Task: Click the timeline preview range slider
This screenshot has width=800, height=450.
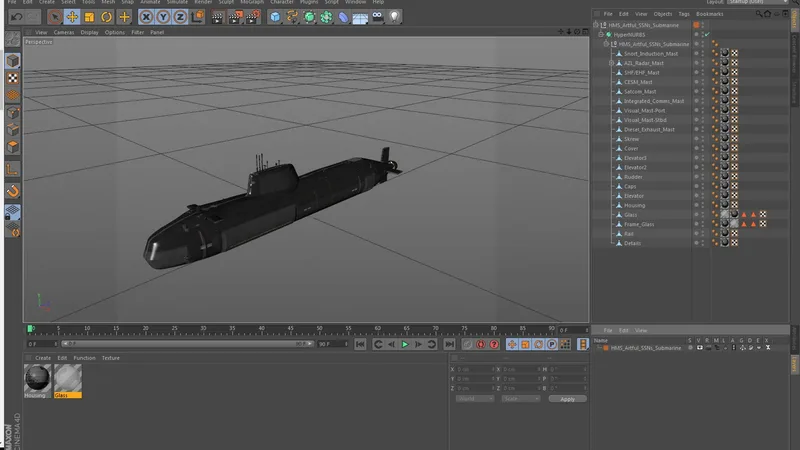Action: pos(188,344)
